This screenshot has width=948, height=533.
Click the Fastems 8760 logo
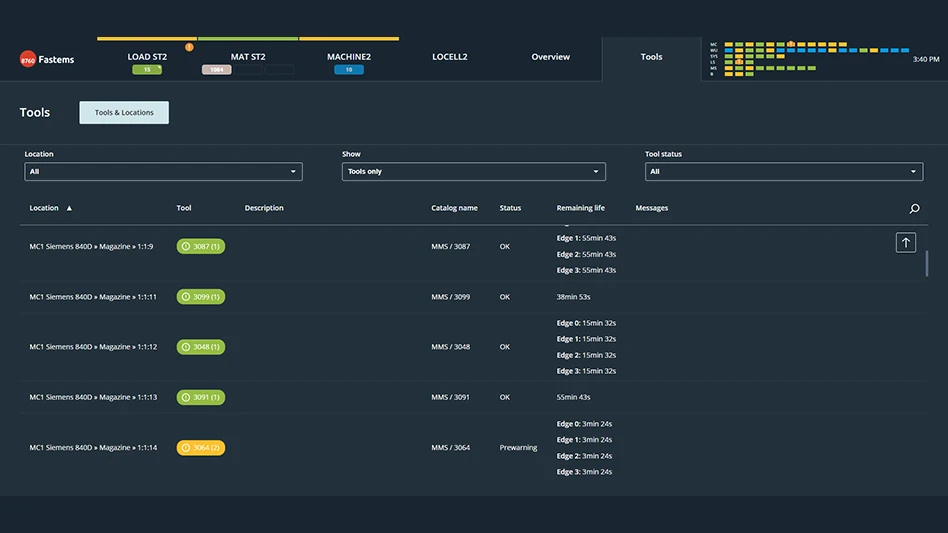(x=47, y=60)
